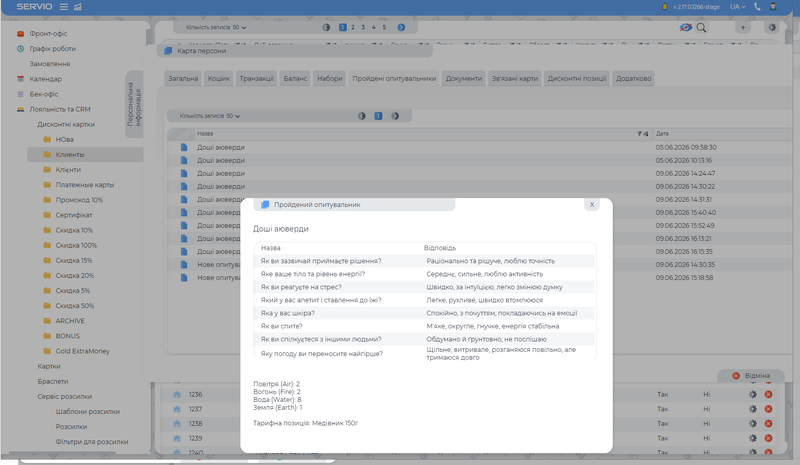
Task: Open the Додатково tab
Action: [x=634, y=78]
